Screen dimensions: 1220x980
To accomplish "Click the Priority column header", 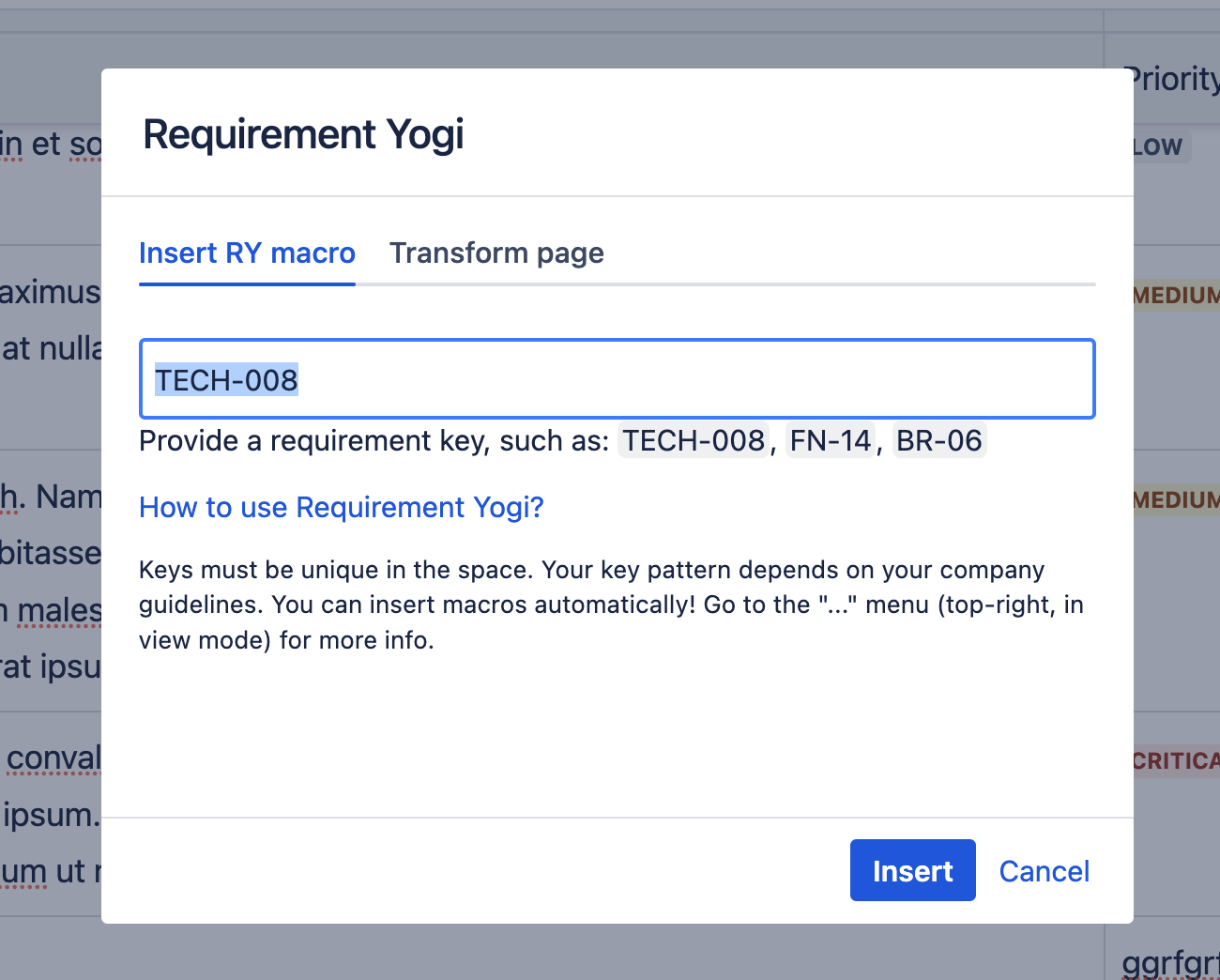I will (x=1171, y=79).
